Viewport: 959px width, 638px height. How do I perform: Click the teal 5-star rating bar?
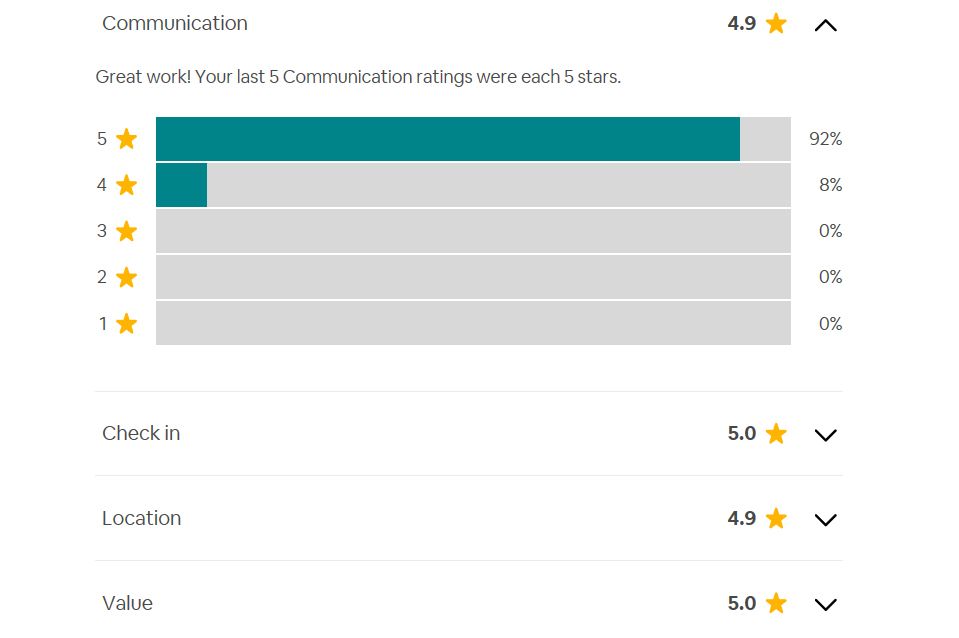(x=448, y=139)
